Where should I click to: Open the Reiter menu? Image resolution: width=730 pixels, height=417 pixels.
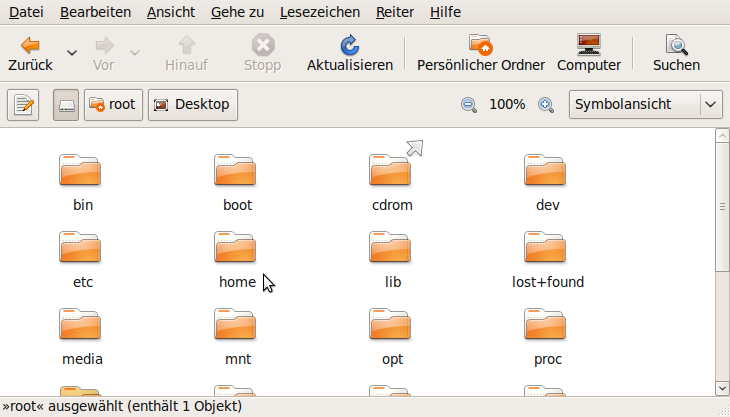coord(395,12)
